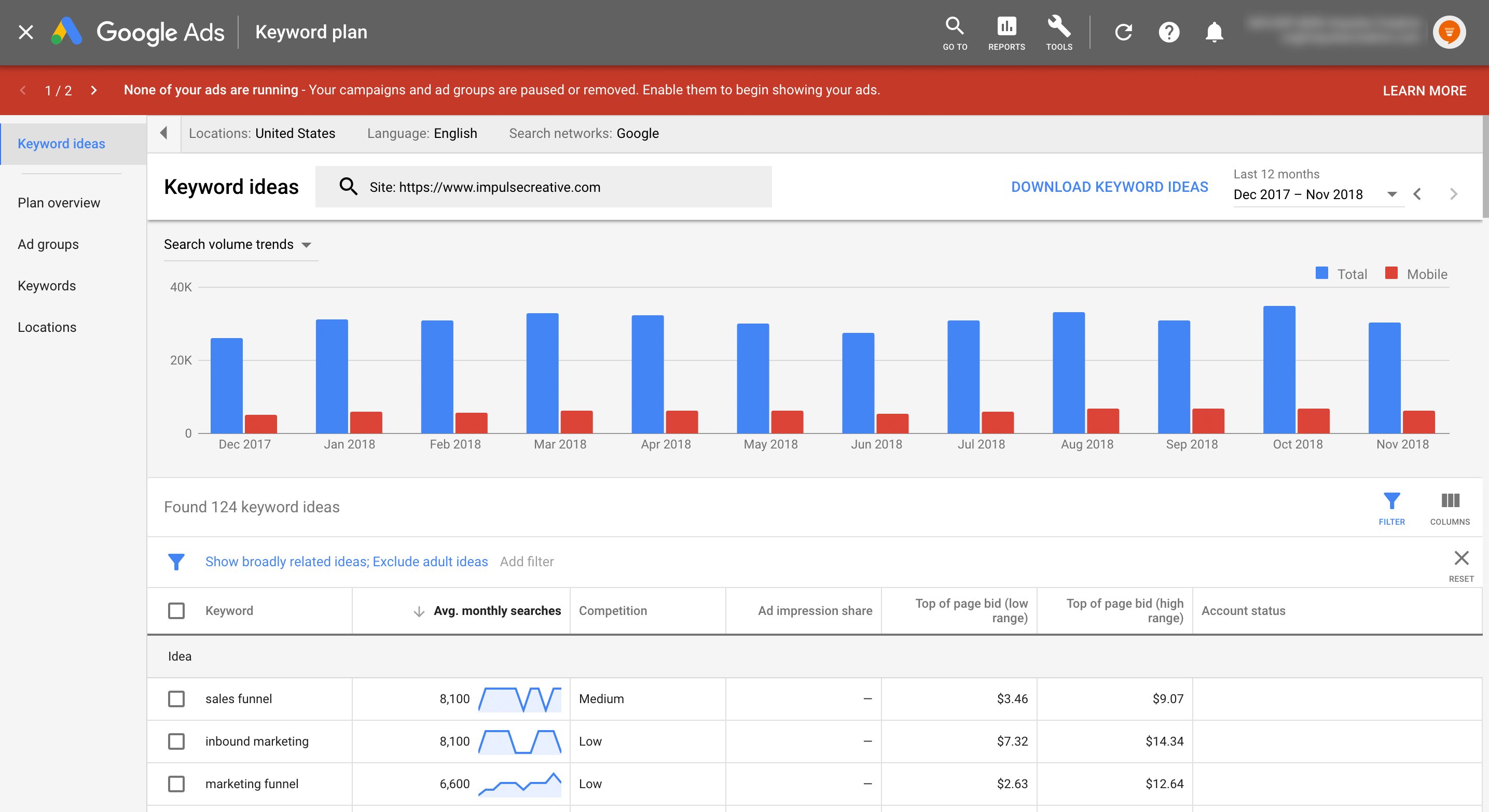The image size is (1489, 812).
Task: Reset filters with the X icon
Action: pyautogui.click(x=1462, y=559)
